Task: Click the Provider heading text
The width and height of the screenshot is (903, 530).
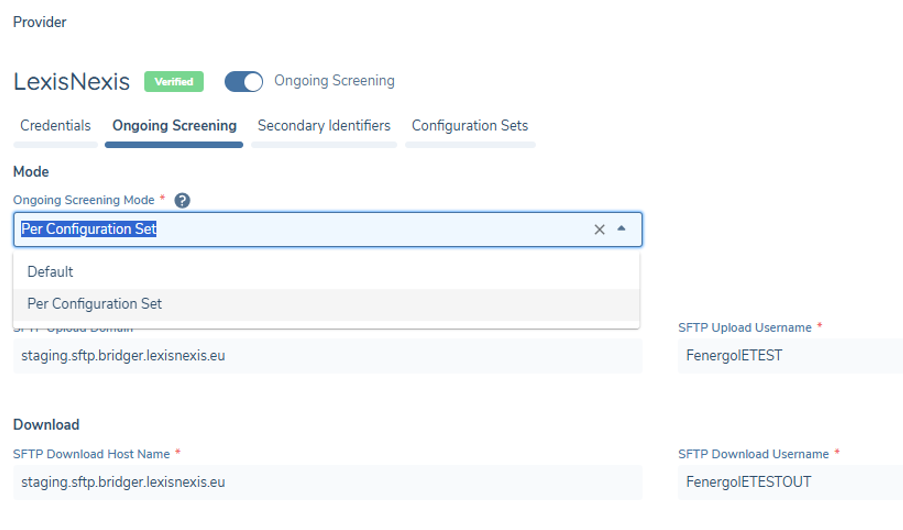Action: point(40,22)
